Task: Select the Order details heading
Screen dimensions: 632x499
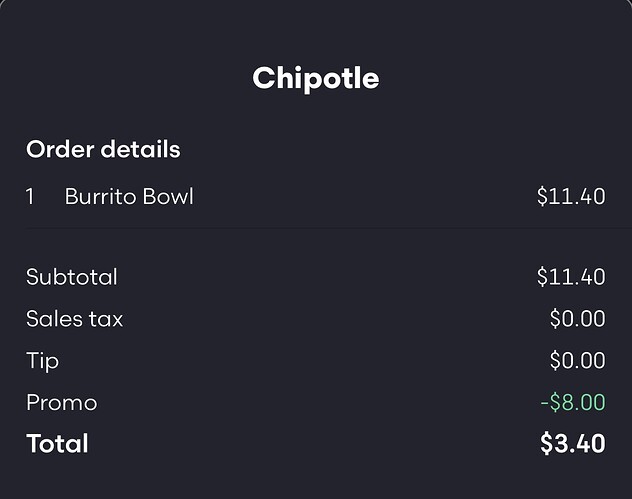Action: pos(103,150)
